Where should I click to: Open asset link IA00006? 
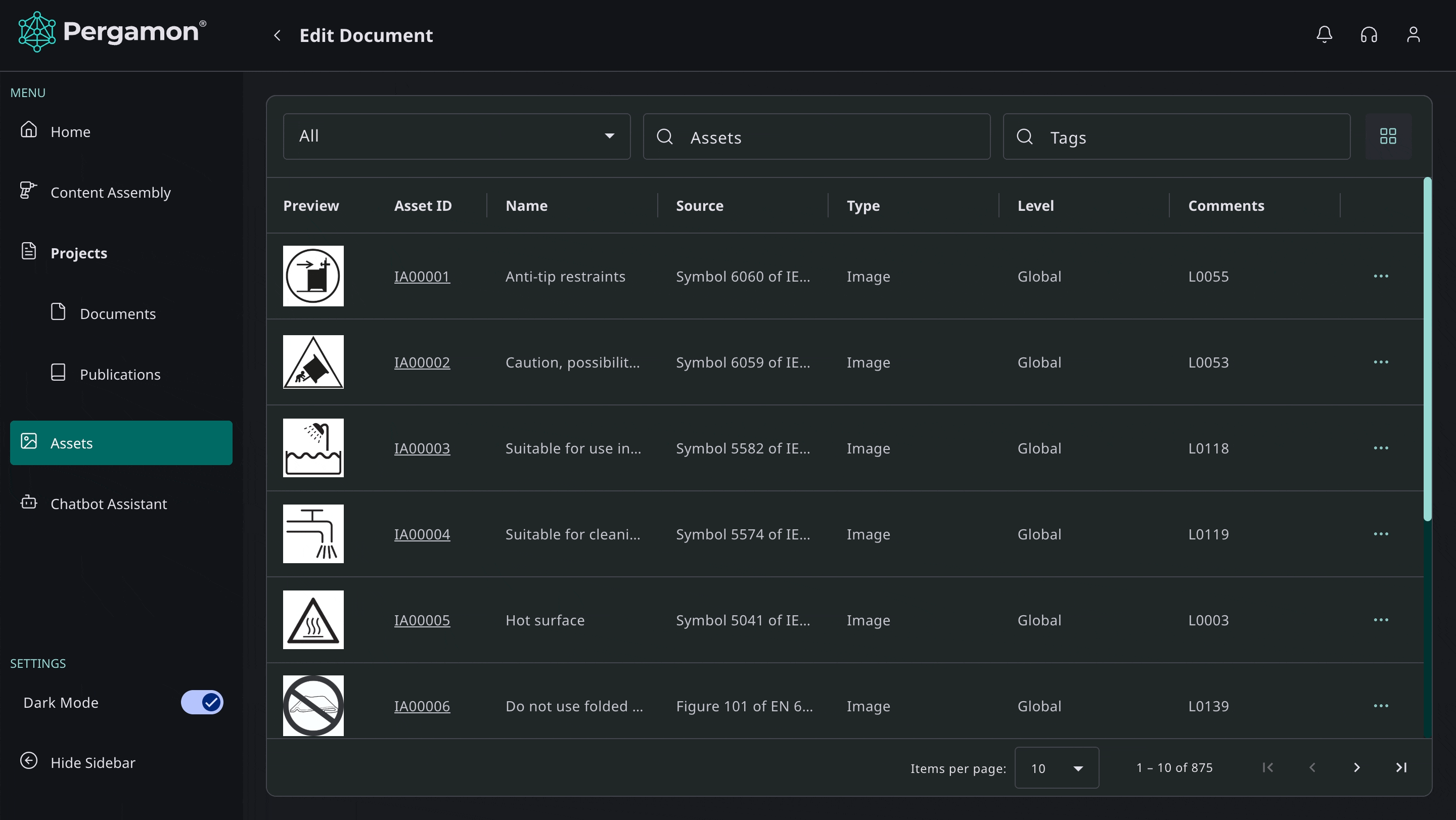(x=422, y=706)
